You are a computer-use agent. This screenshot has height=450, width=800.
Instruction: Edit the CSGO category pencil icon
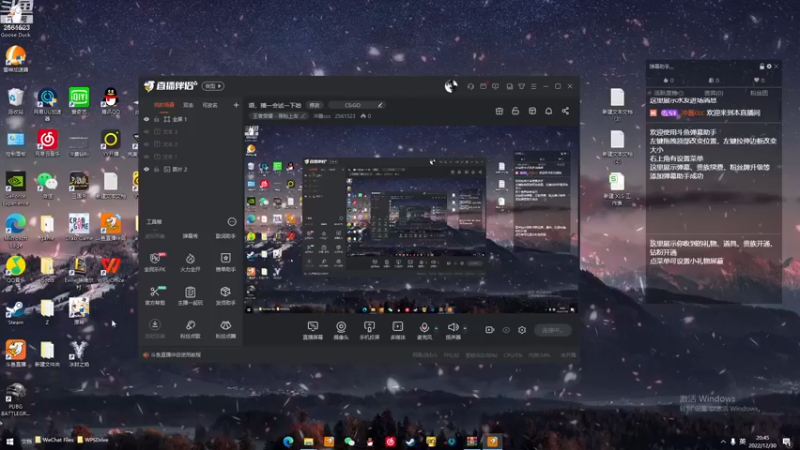click(380, 105)
